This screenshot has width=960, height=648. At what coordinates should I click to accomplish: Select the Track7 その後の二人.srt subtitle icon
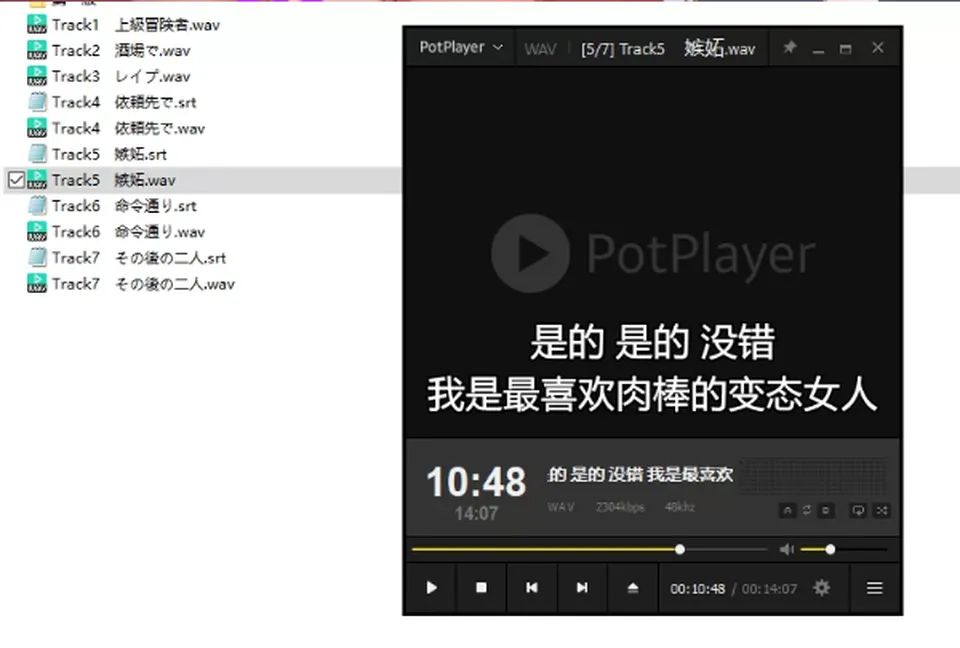coord(37,258)
